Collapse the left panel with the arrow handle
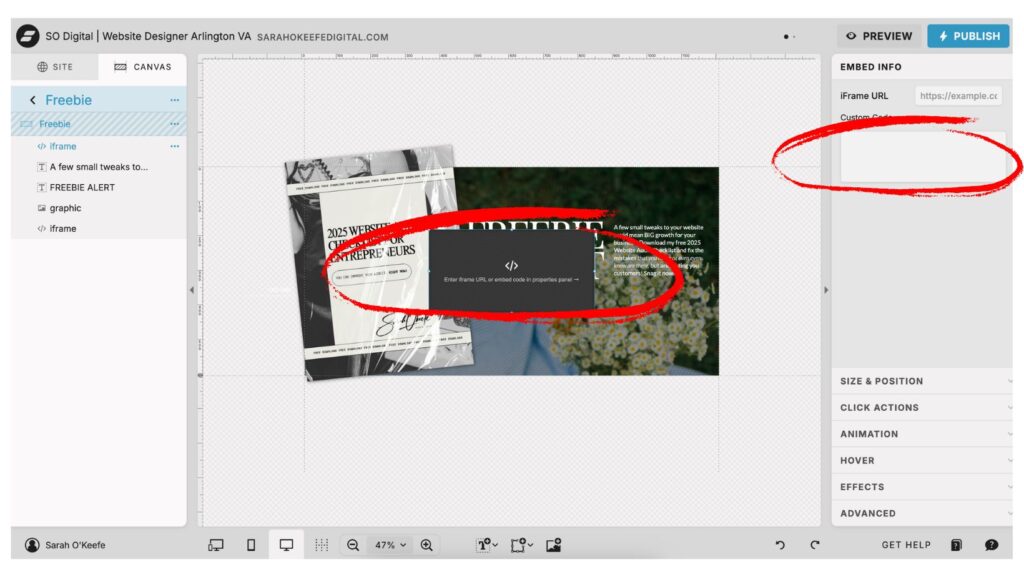 [192, 290]
